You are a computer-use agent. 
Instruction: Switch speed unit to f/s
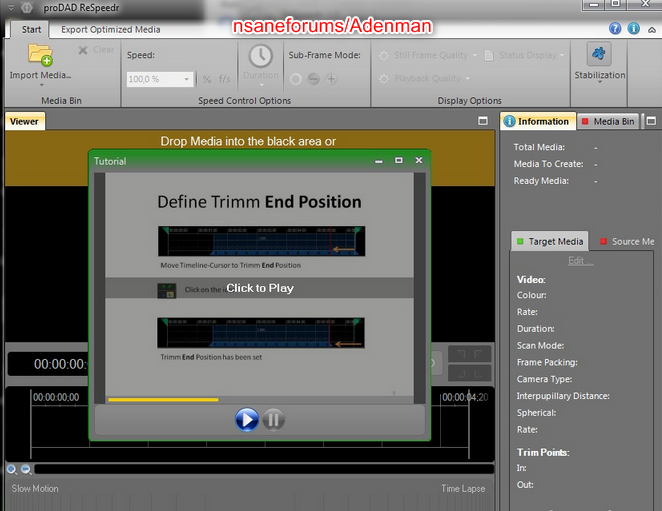[x=224, y=79]
